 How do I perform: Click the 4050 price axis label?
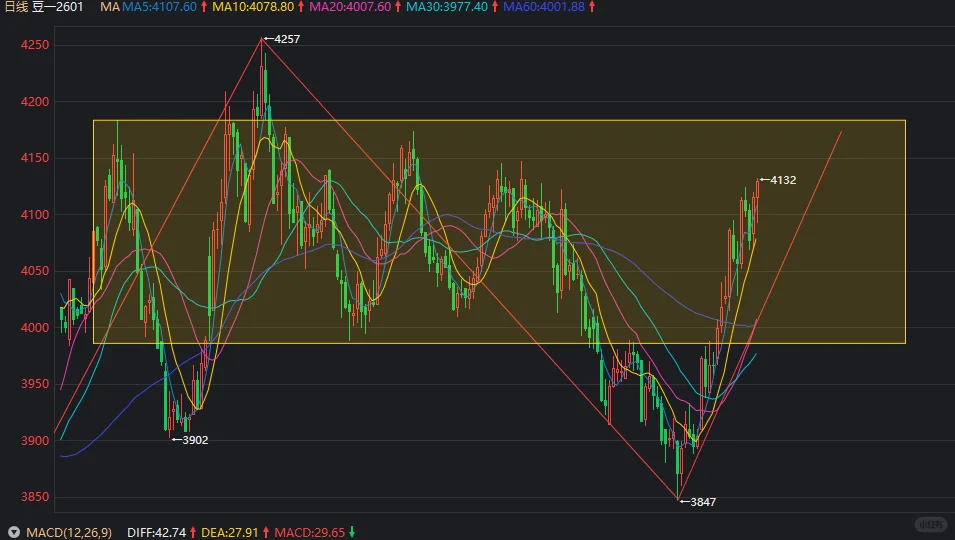pyautogui.click(x=35, y=271)
